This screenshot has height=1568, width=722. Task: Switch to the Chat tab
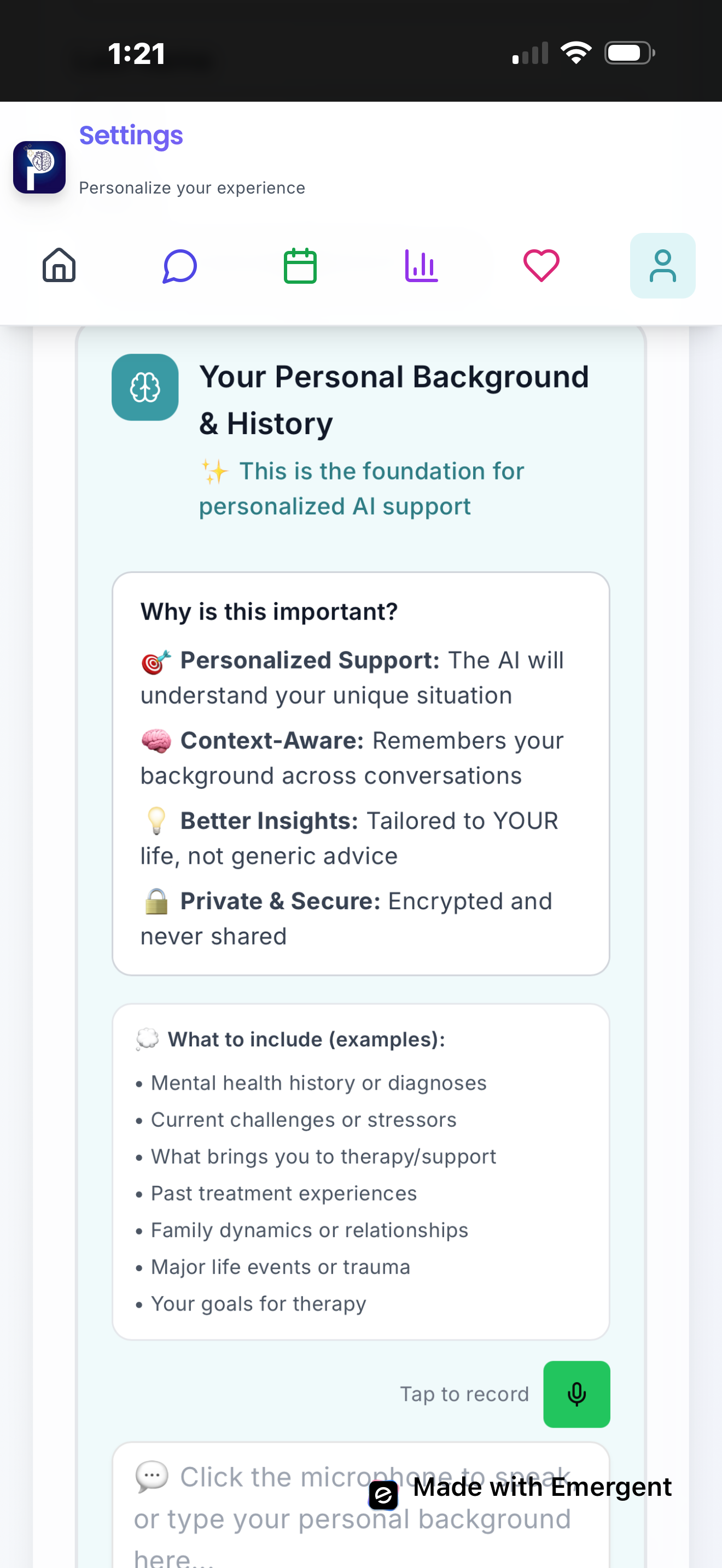tap(179, 265)
